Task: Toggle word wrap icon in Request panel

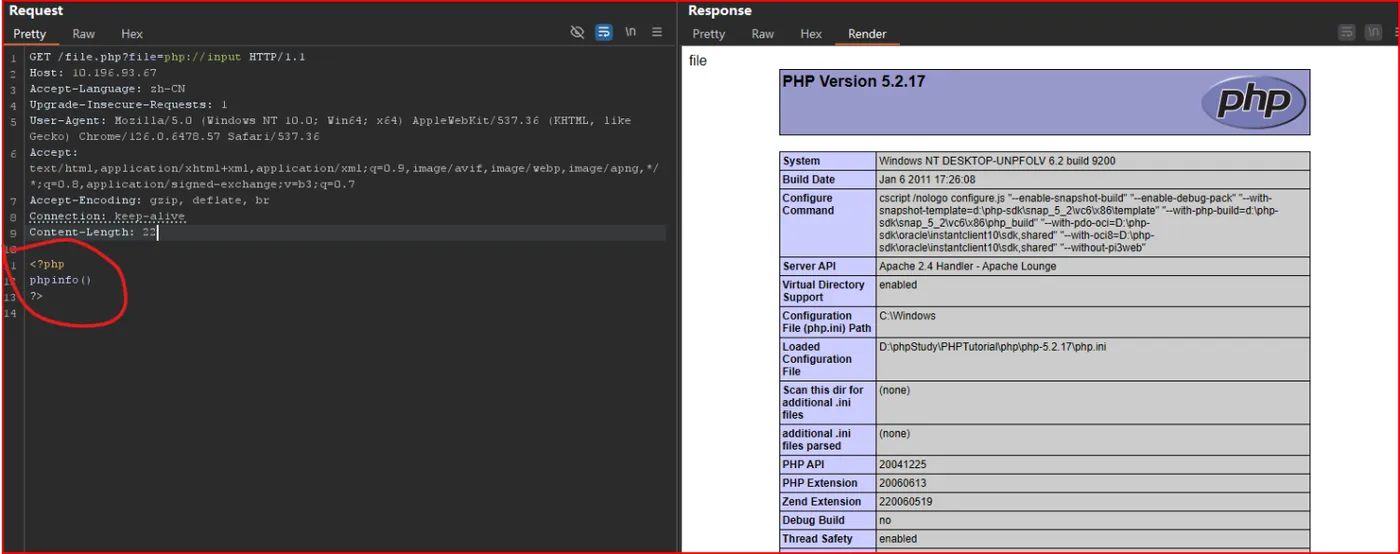Action: pyautogui.click(x=603, y=32)
